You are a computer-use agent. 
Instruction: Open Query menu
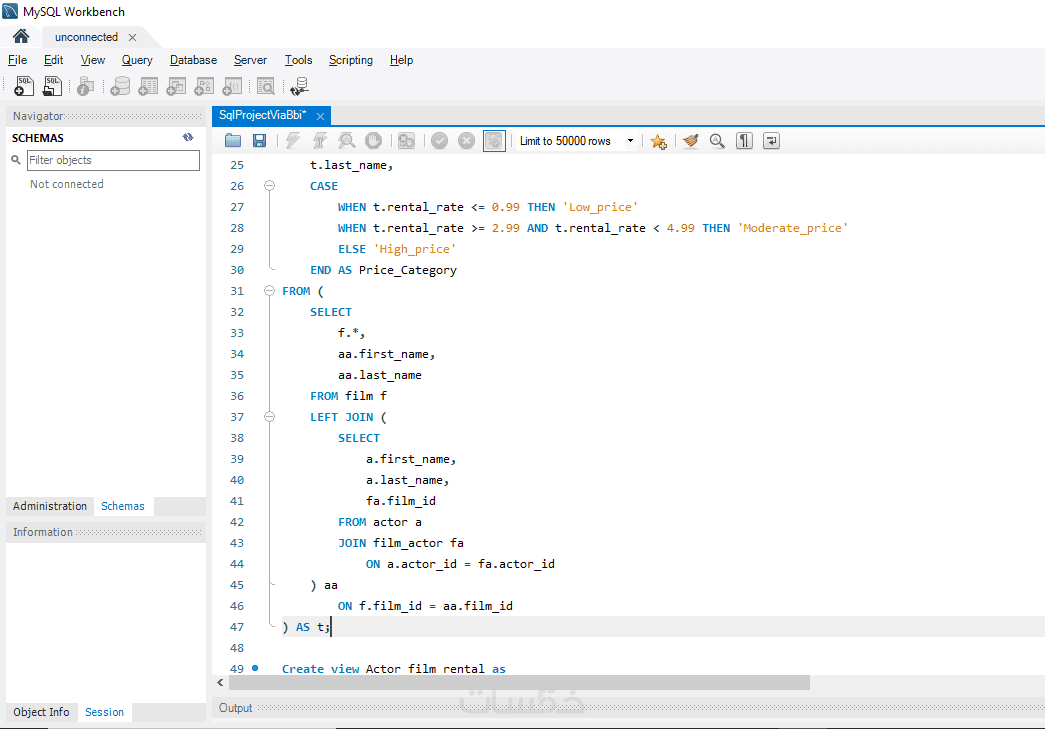coord(137,60)
